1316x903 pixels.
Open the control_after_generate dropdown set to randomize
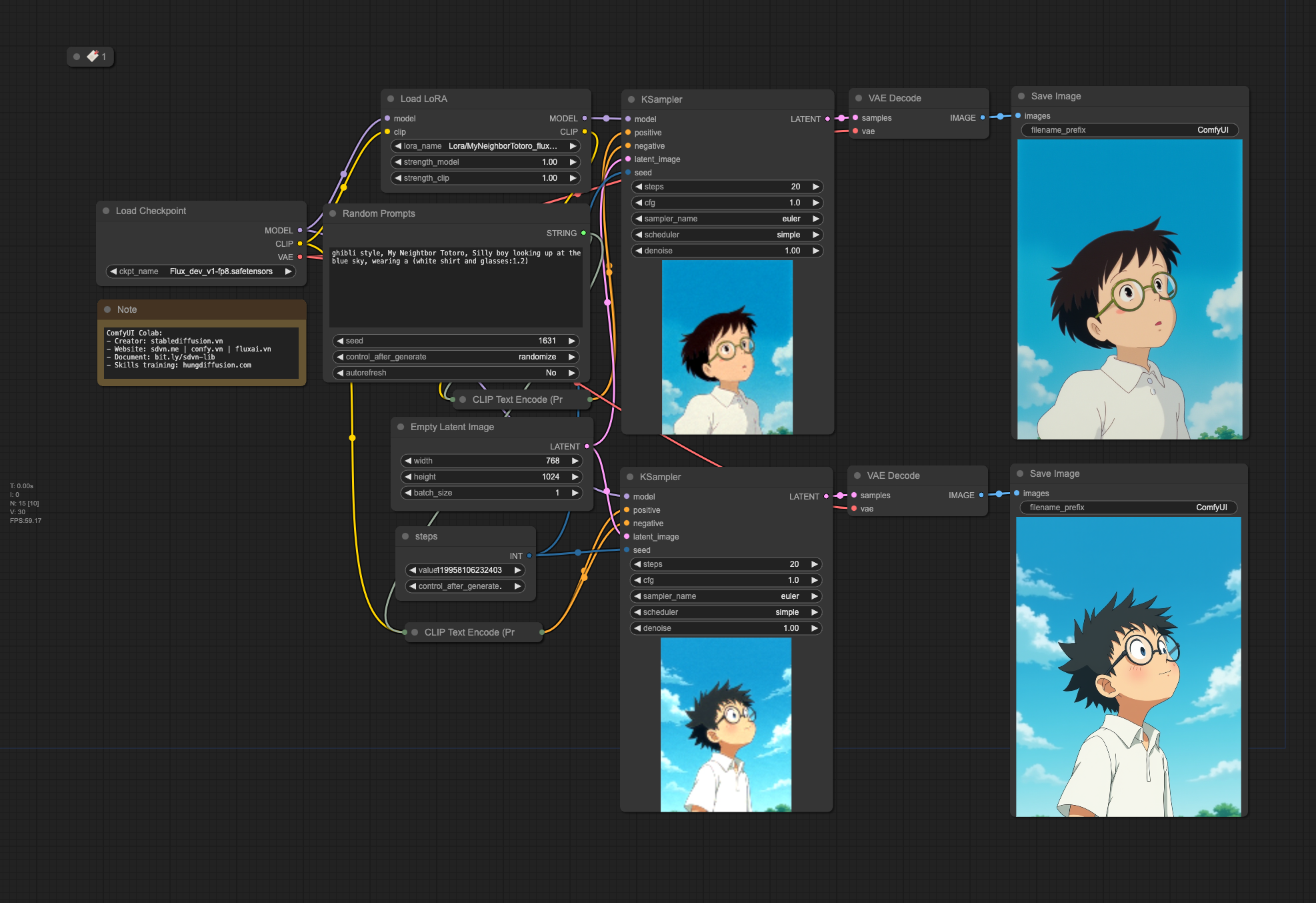(x=455, y=357)
